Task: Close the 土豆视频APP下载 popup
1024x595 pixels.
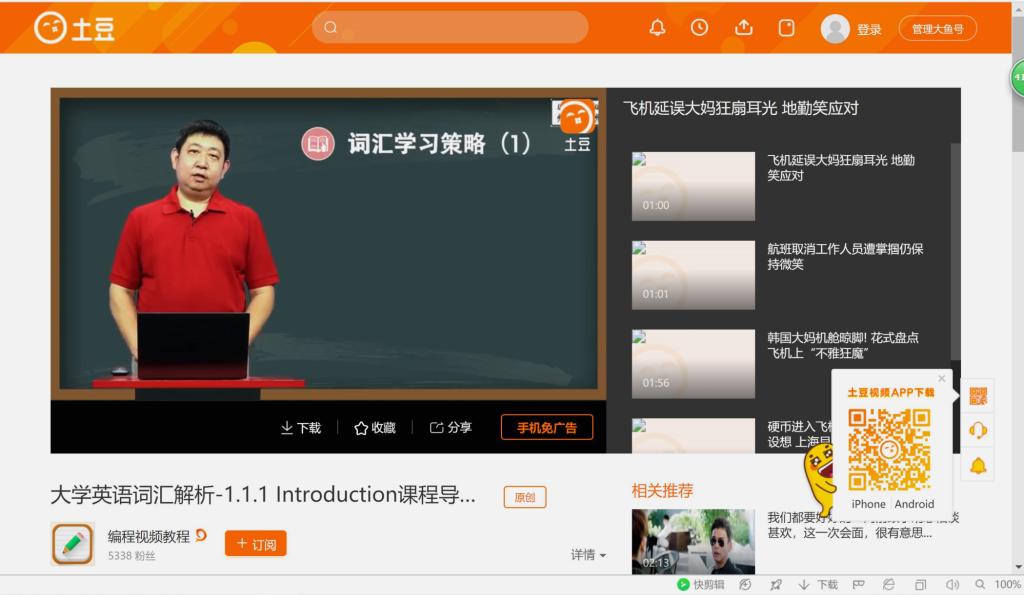Action: tap(941, 379)
